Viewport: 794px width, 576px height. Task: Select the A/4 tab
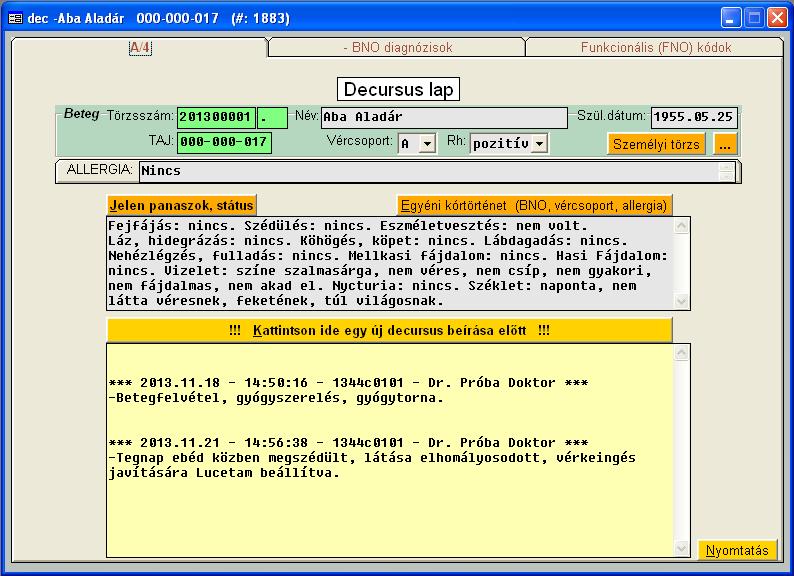point(139,47)
